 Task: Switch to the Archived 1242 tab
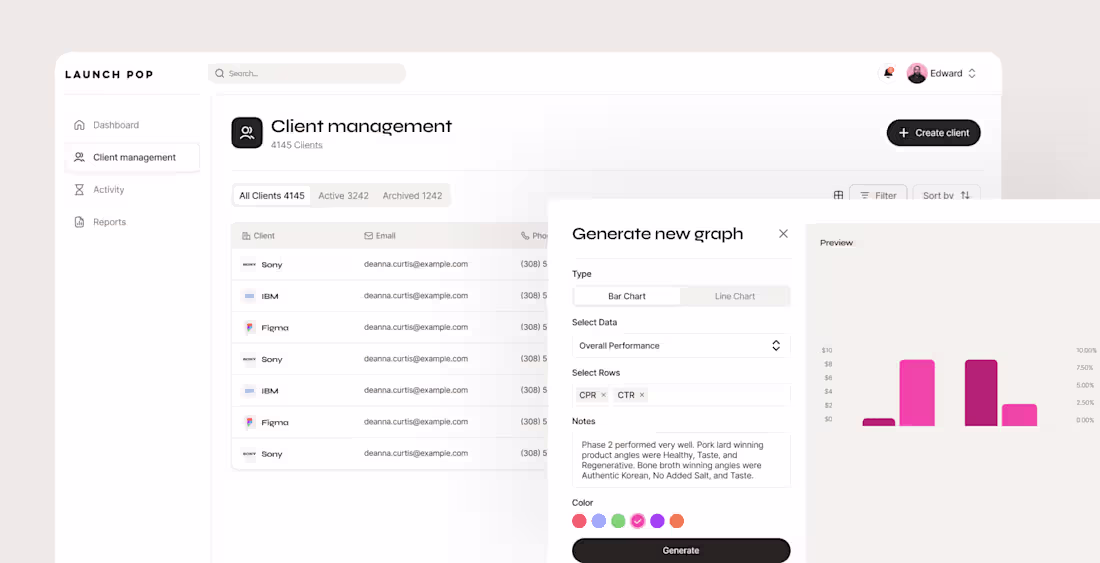click(412, 196)
